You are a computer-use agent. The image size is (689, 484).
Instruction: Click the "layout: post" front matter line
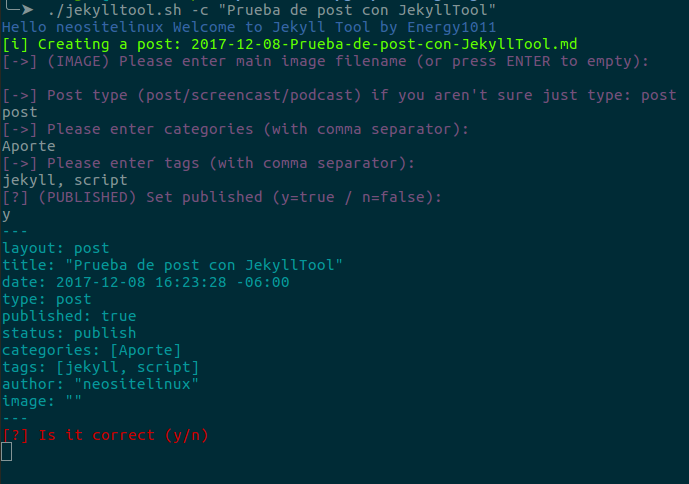click(x=55, y=248)
